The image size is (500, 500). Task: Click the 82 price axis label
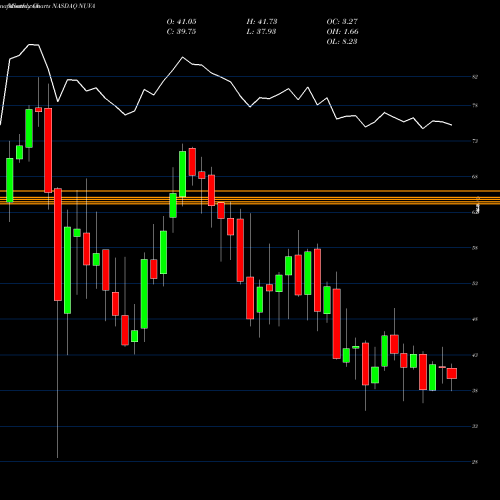click(475, 77)
